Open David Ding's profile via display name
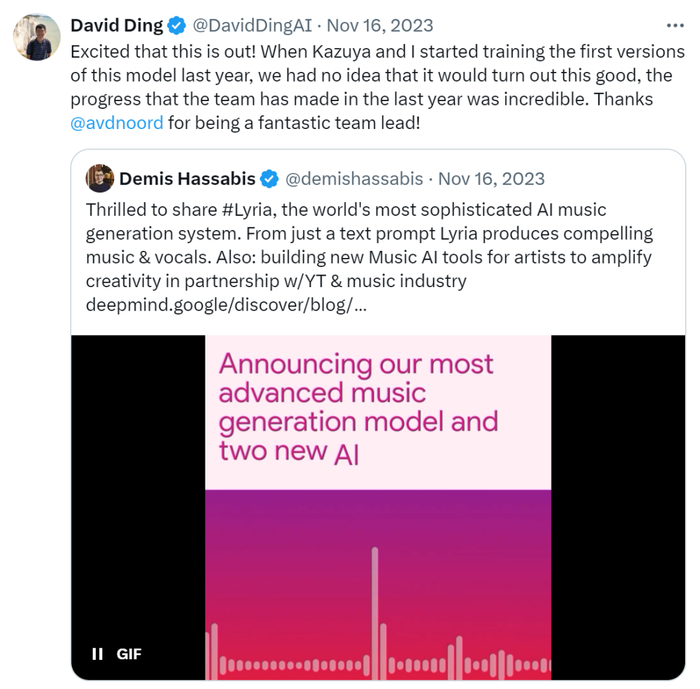 [116, 25]
